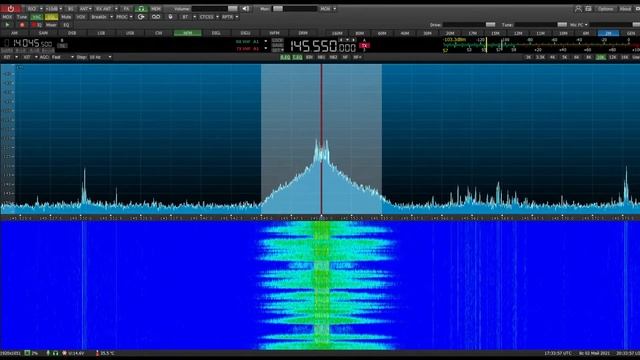
Task: Switch to the 2M band
Action: pyautogui.click(x=608, y=33)
